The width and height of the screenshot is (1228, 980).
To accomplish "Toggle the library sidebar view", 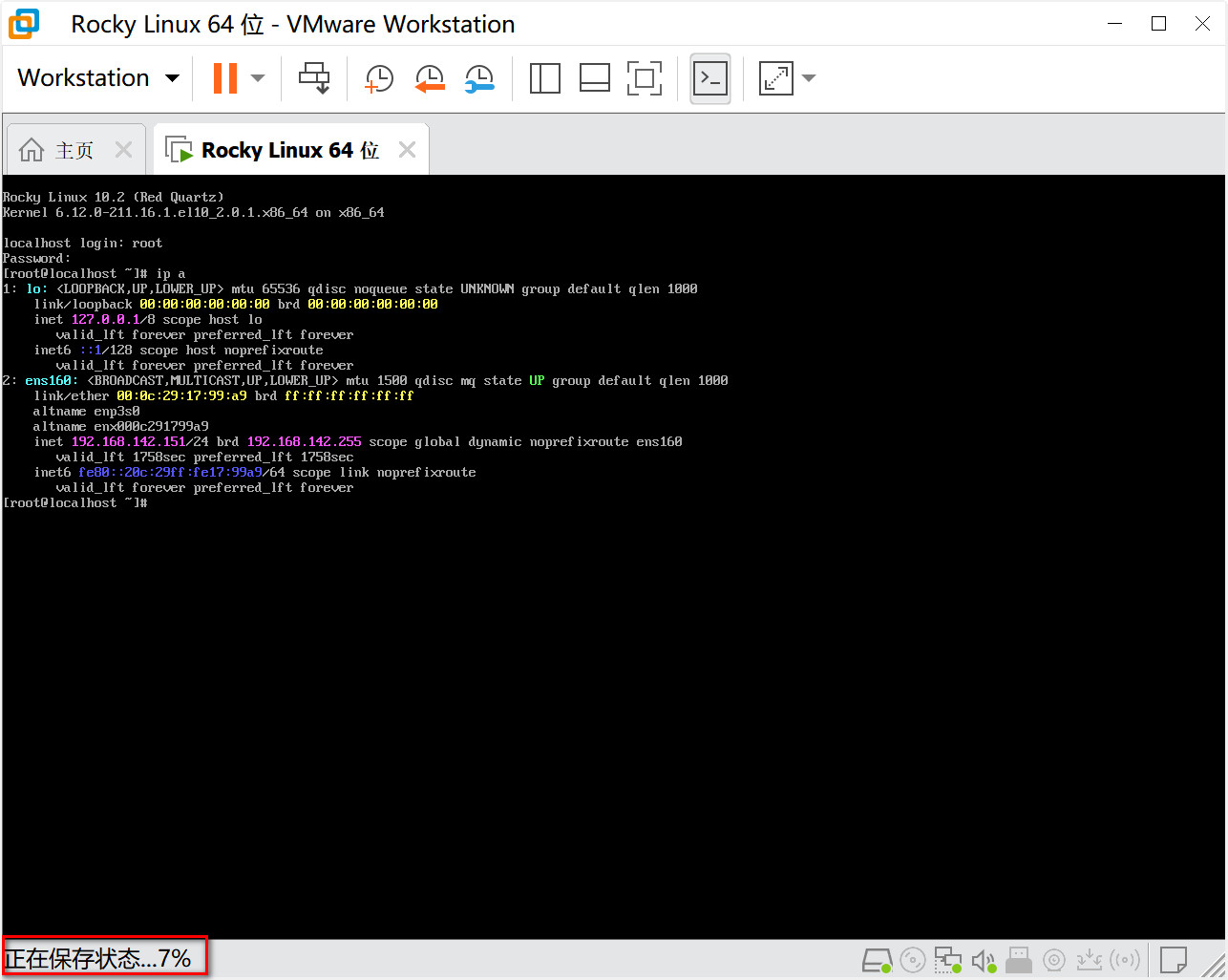I will (x=544, y=78).
